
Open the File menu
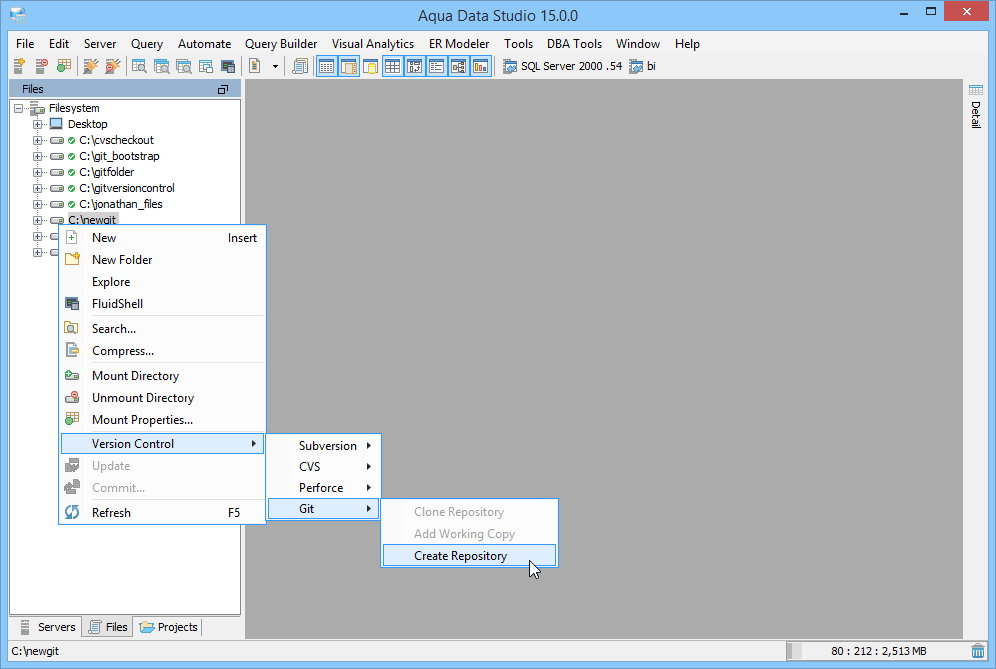pos(25,44)
